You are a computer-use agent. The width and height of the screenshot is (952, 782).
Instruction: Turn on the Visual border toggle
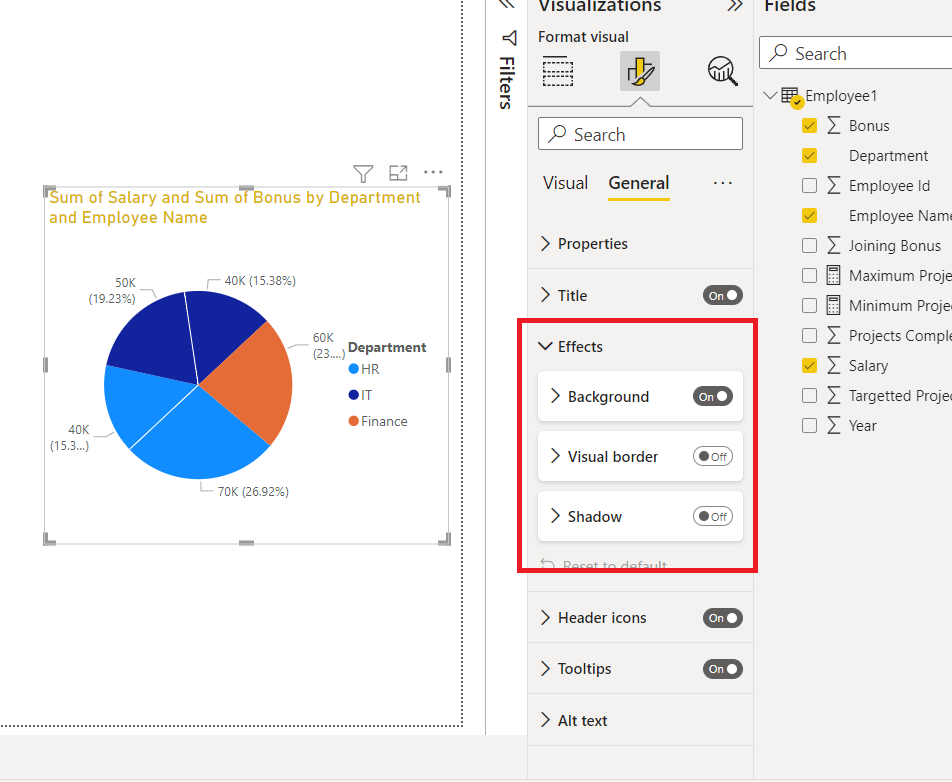coord(713,457)
